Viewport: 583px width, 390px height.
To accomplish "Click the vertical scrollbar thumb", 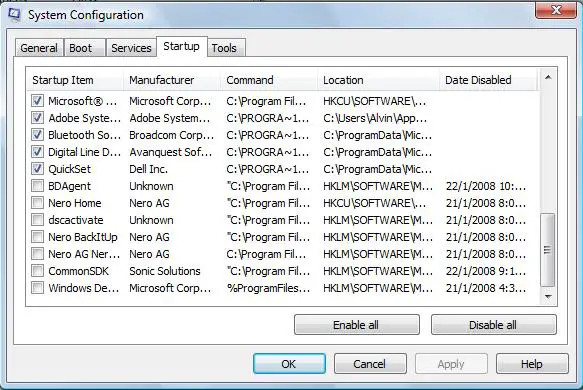I will pyautogui.click(x=547, y=250).
